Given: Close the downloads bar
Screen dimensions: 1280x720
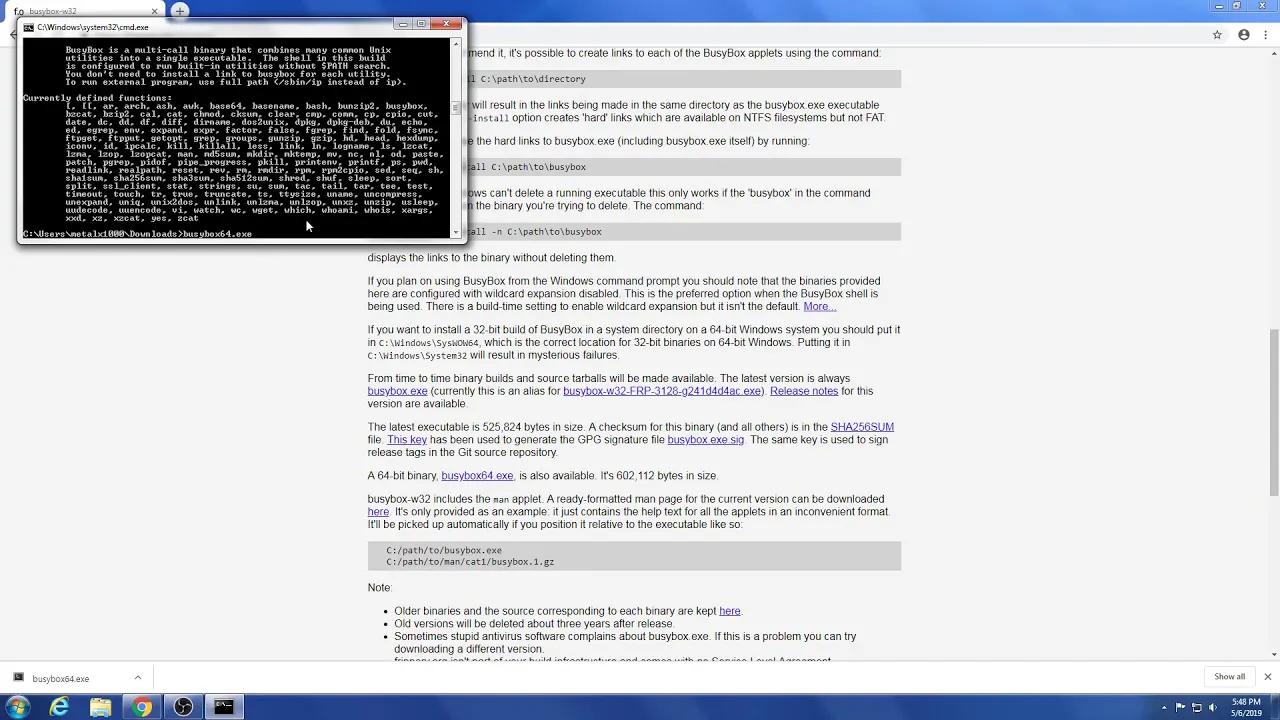Looking at the screenshot, I should click(1268, 677).
